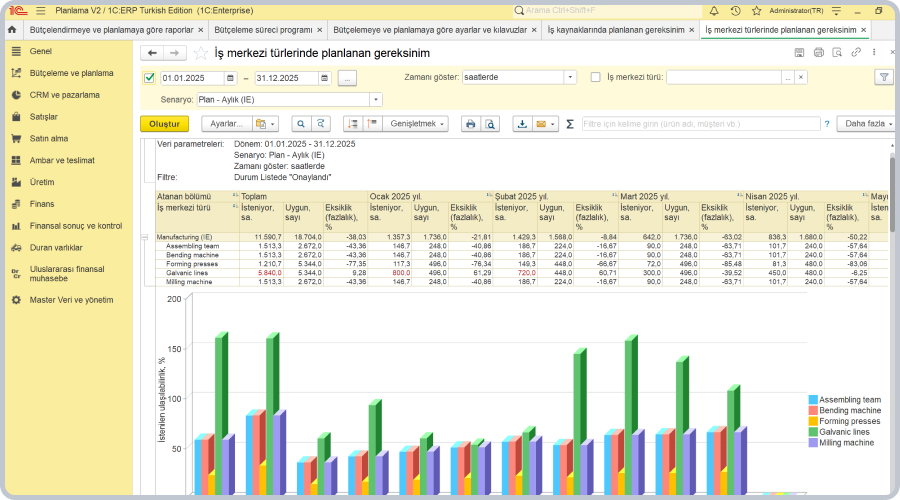Open the Üretim factory icon

coord(16,182)
